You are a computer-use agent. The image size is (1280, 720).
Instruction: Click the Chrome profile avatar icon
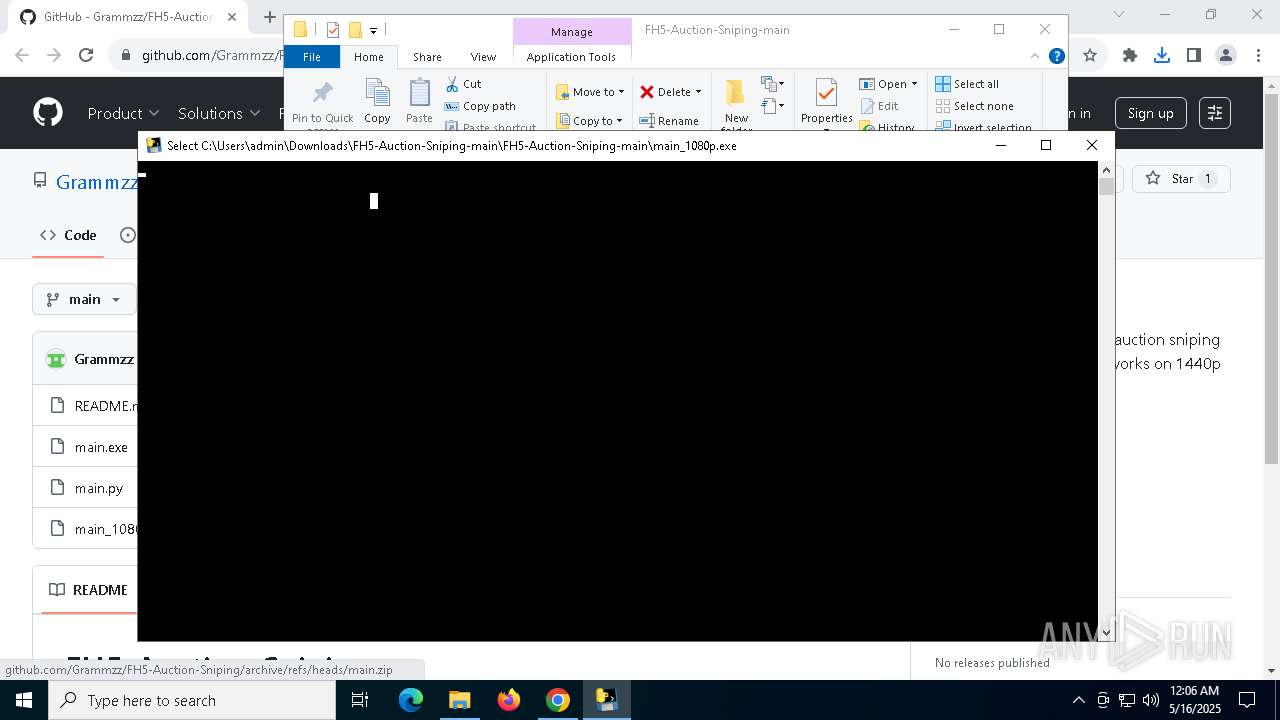click(1226, 55)
